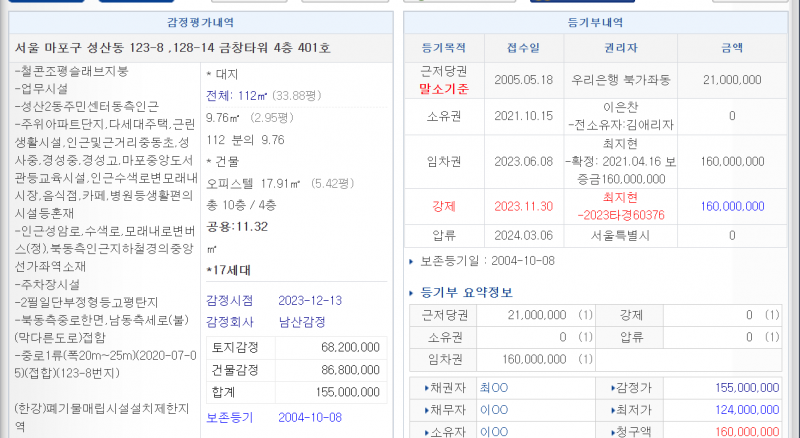Click the -주차장시설 line
The width and height of the screenshot is (800, 438).
pyautogui.click(x=47, y=285)
